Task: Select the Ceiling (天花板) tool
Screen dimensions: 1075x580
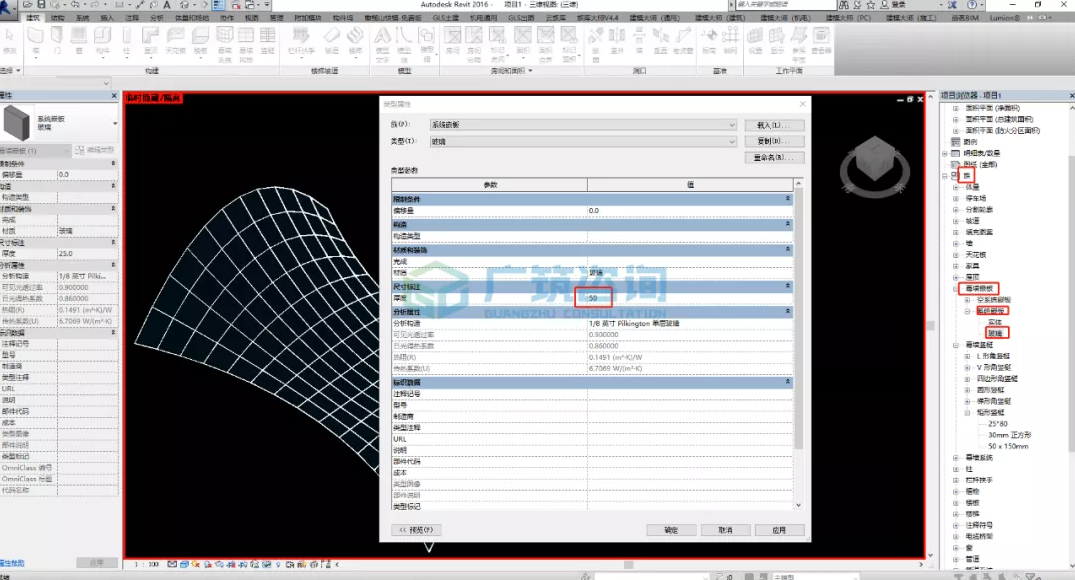Action: coord(176,40)
